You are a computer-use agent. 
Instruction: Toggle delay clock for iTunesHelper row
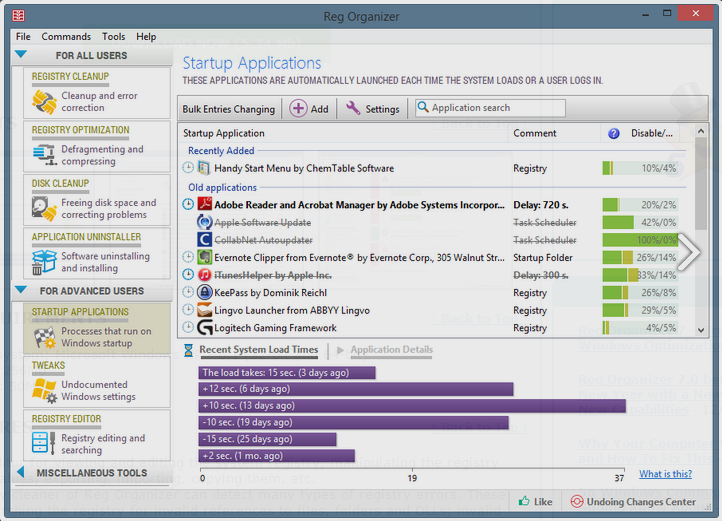point(188,275)
